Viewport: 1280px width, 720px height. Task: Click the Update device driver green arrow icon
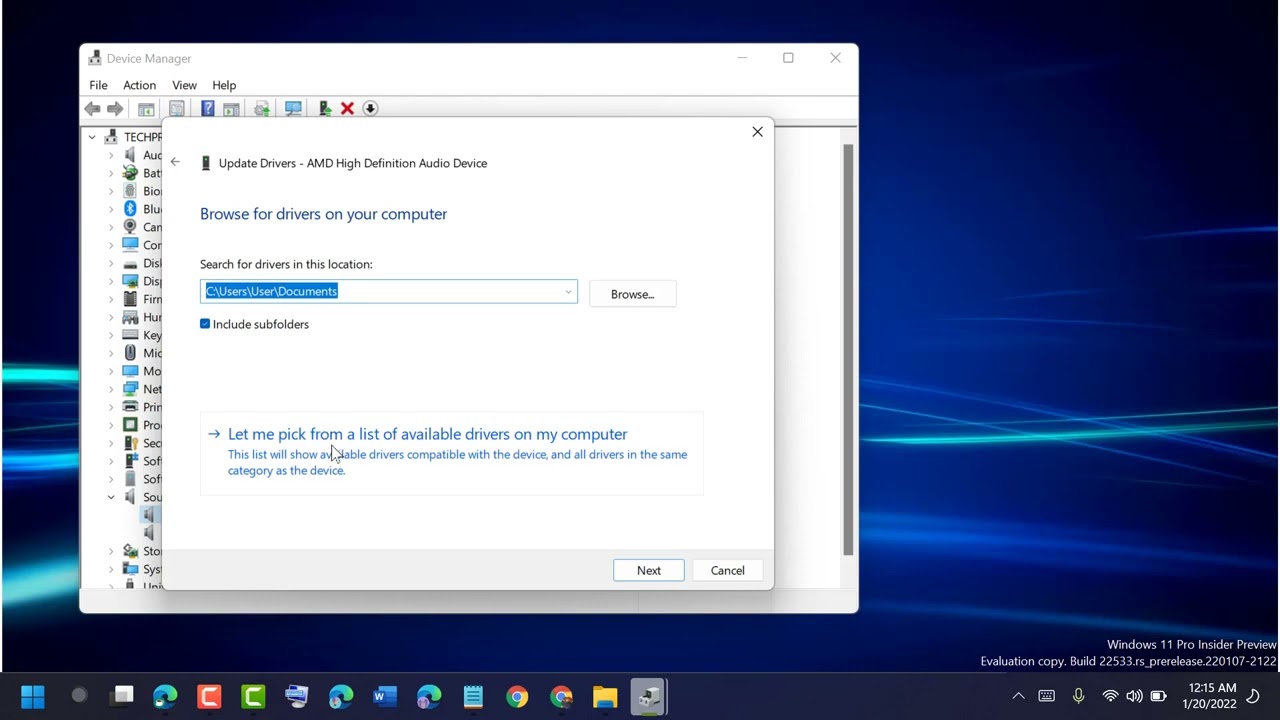[x=325, y=108]
